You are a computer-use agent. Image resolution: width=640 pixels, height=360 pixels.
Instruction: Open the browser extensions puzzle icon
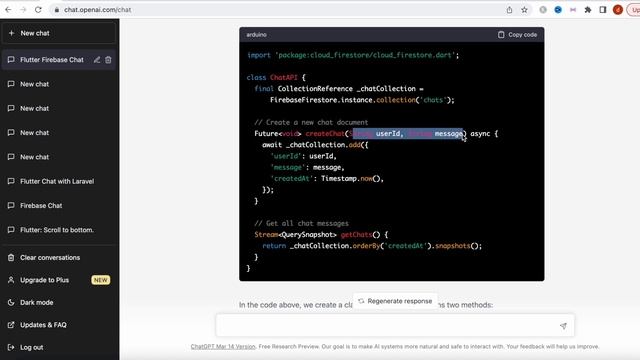click(x=588, y=10)
